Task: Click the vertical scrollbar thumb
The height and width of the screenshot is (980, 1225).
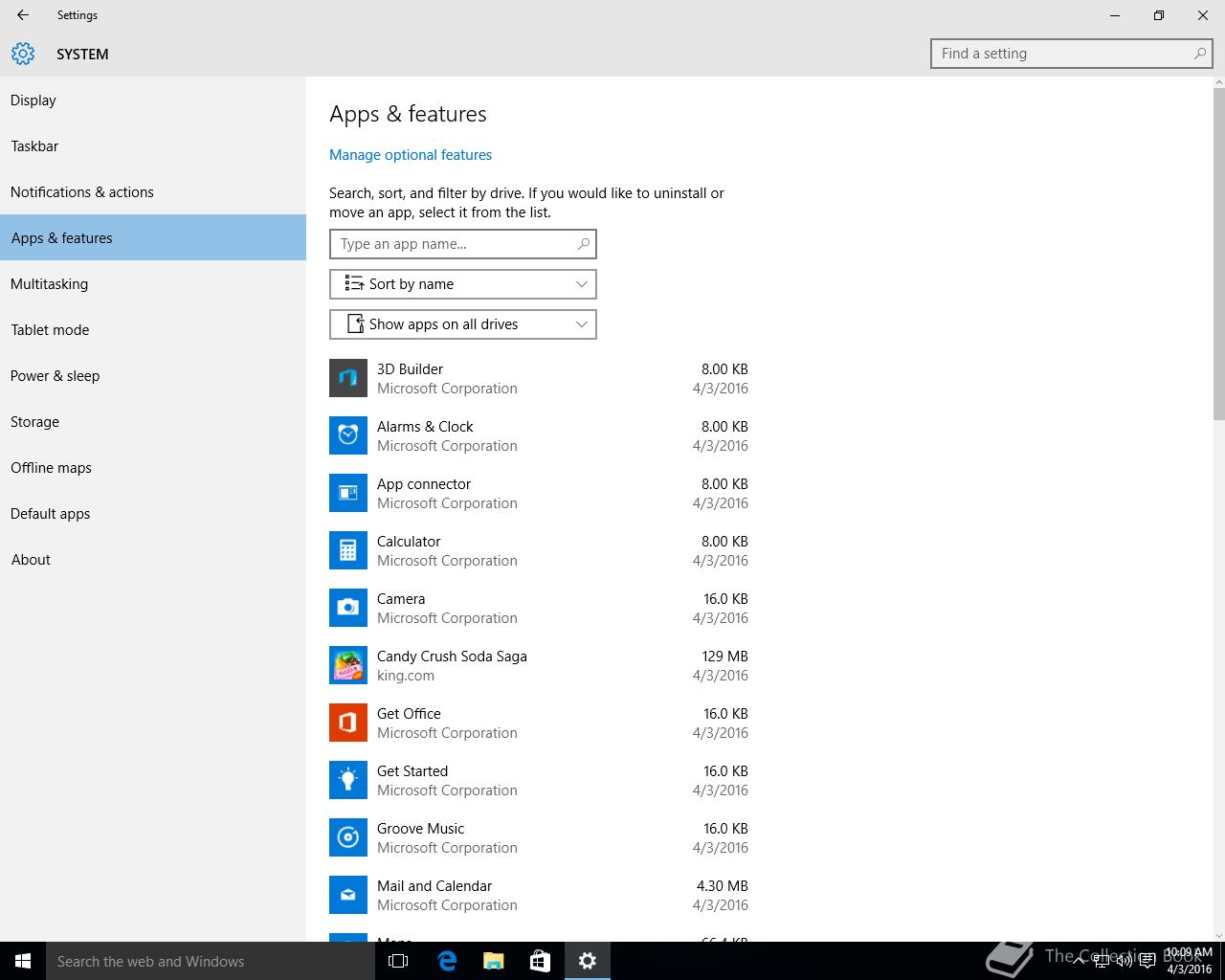Action: [1218, 254]
